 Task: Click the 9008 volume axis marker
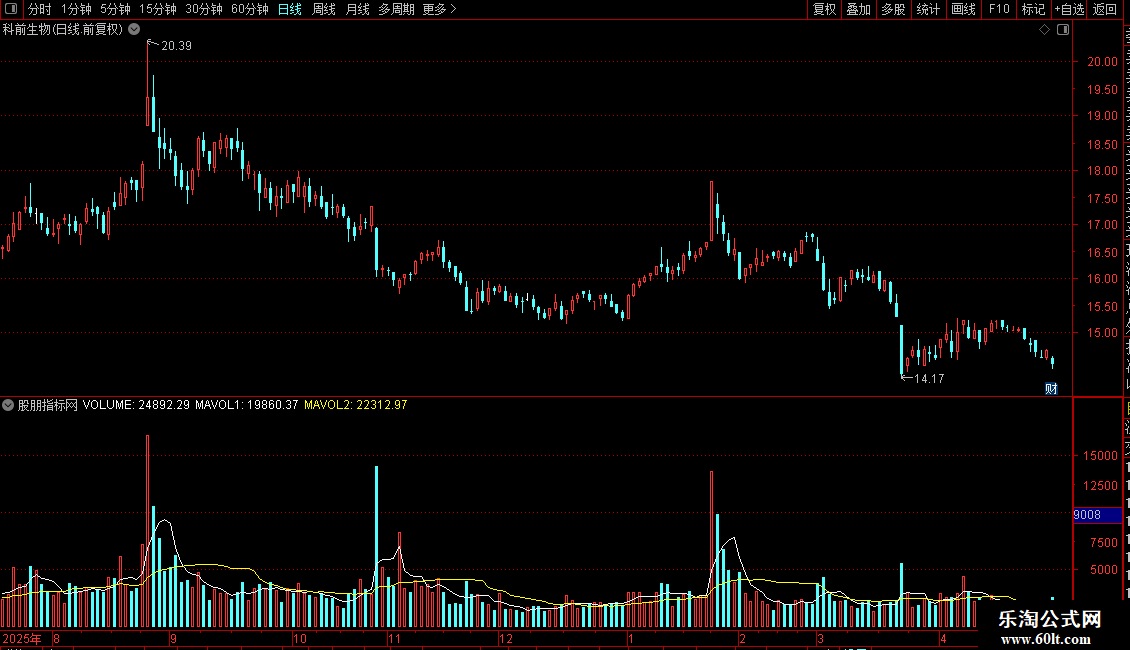(x=1097, y=515)
